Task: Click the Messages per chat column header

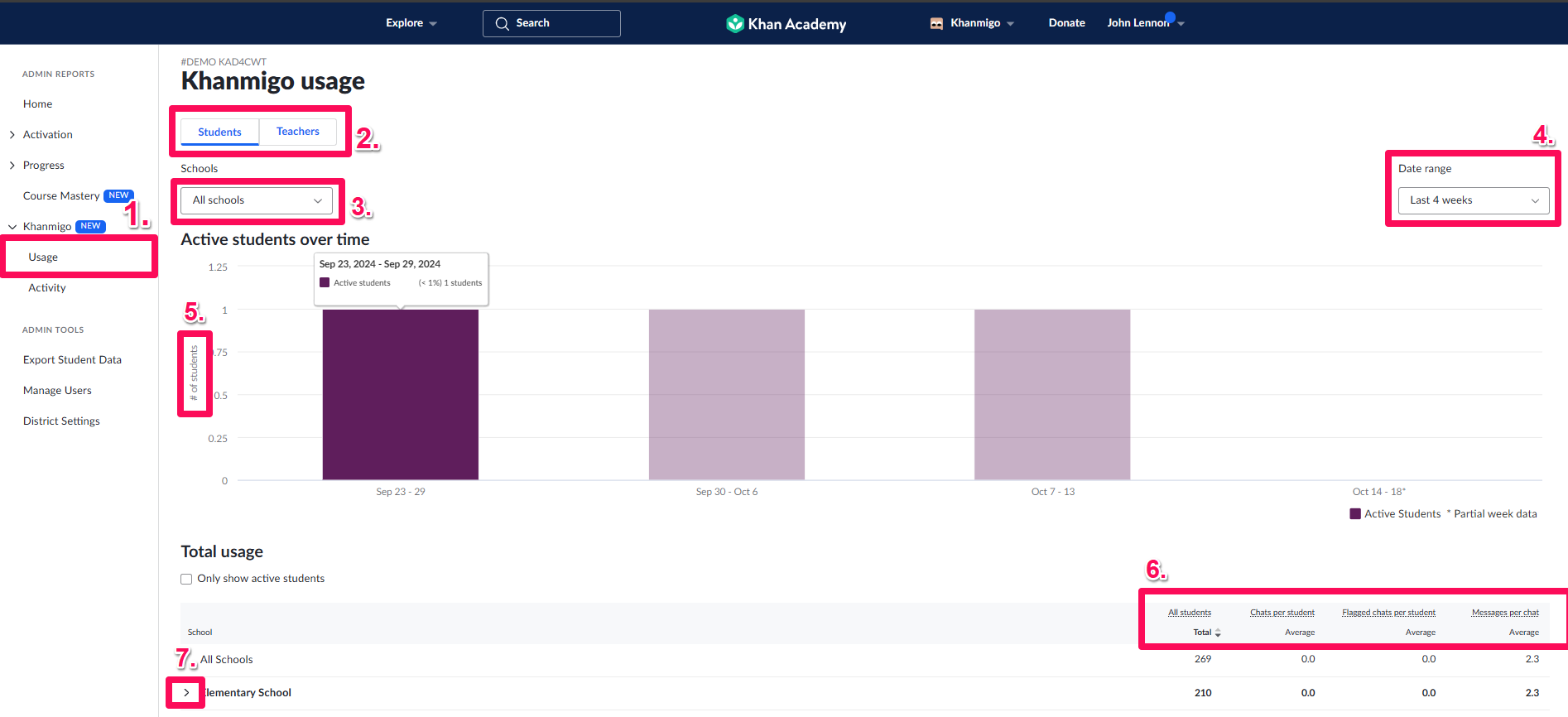Action: click(1505, 613)
